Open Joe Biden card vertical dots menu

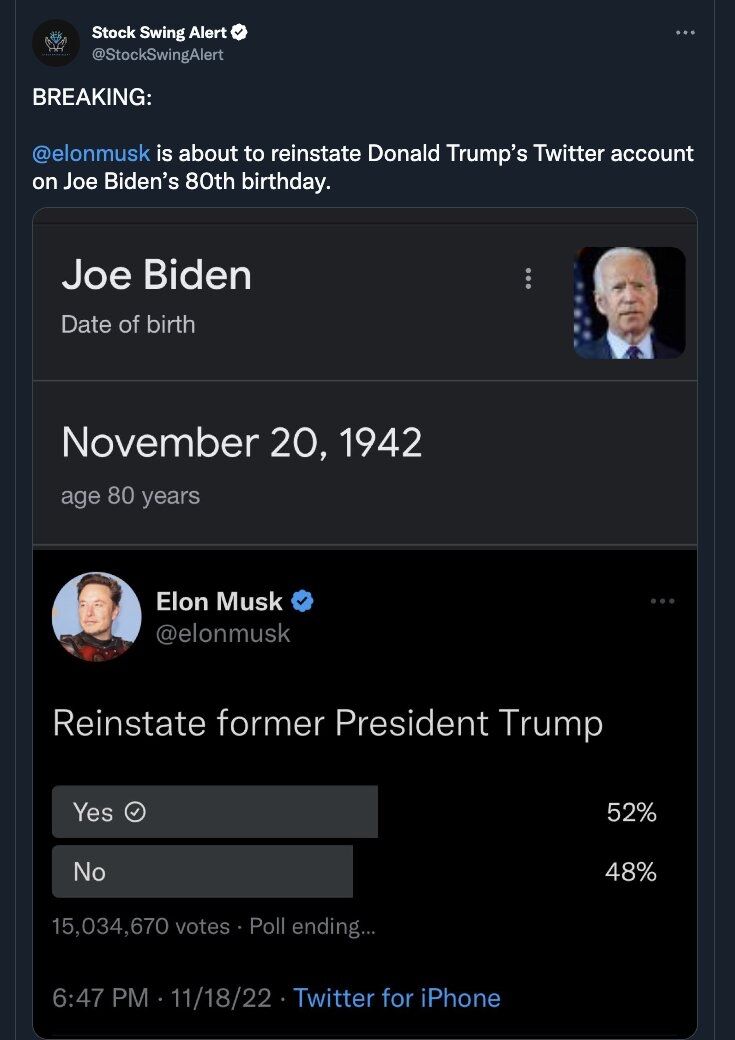point(528,279)
